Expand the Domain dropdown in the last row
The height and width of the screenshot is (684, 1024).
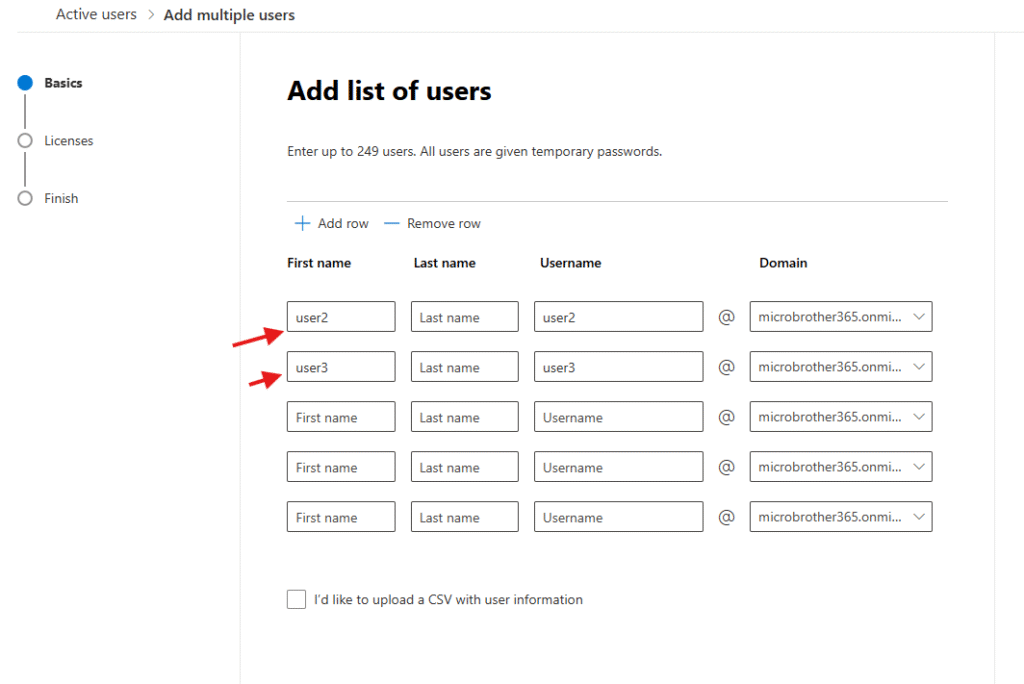pyautogui.click(x=840, y=517)
